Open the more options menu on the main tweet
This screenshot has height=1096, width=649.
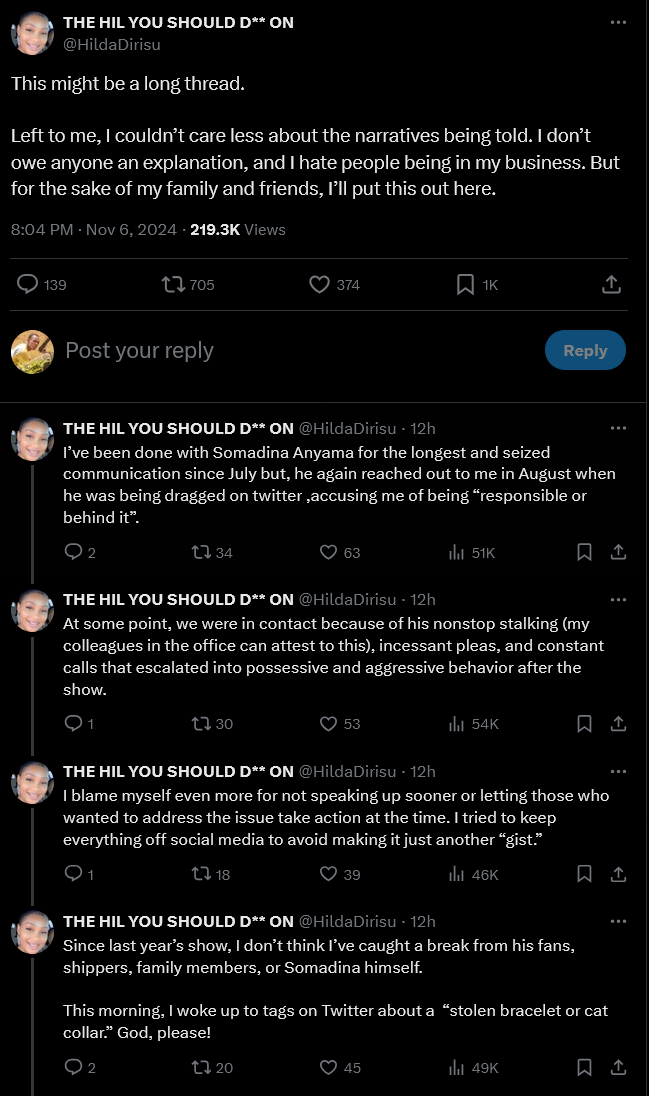pos(618,22)
